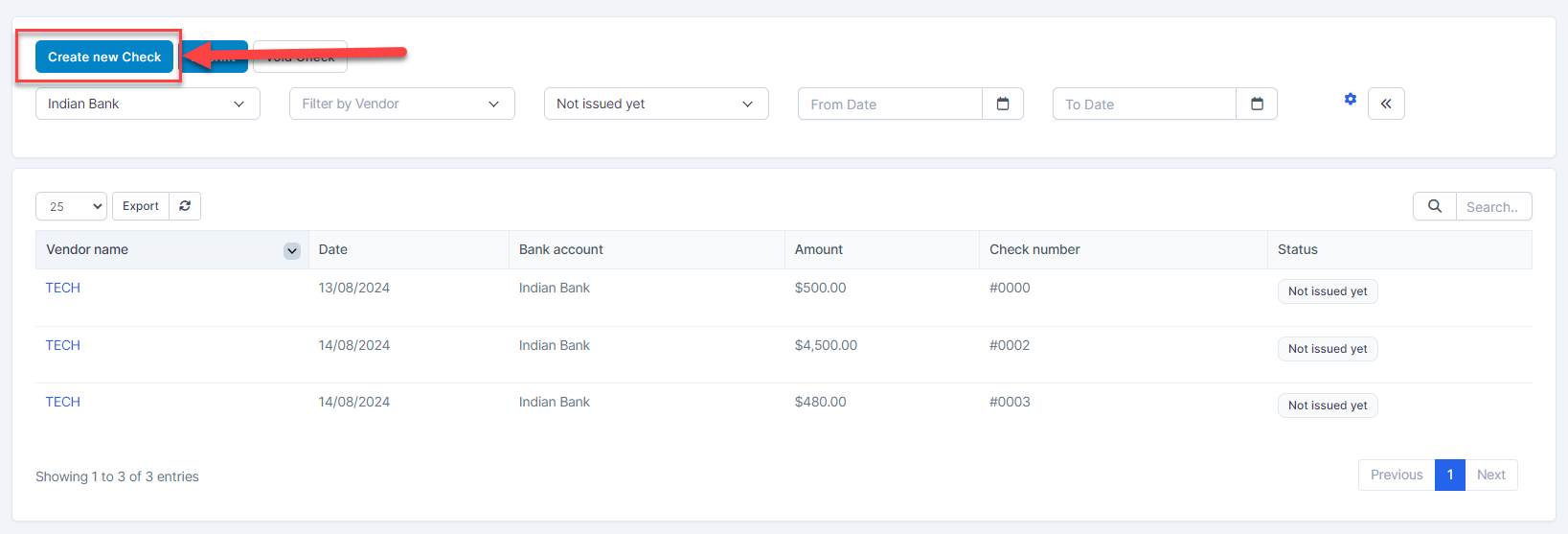This screenshot has width=1568, height=534.
Task: Click the magnifying glass search icon
Action: click(1434, 206)
